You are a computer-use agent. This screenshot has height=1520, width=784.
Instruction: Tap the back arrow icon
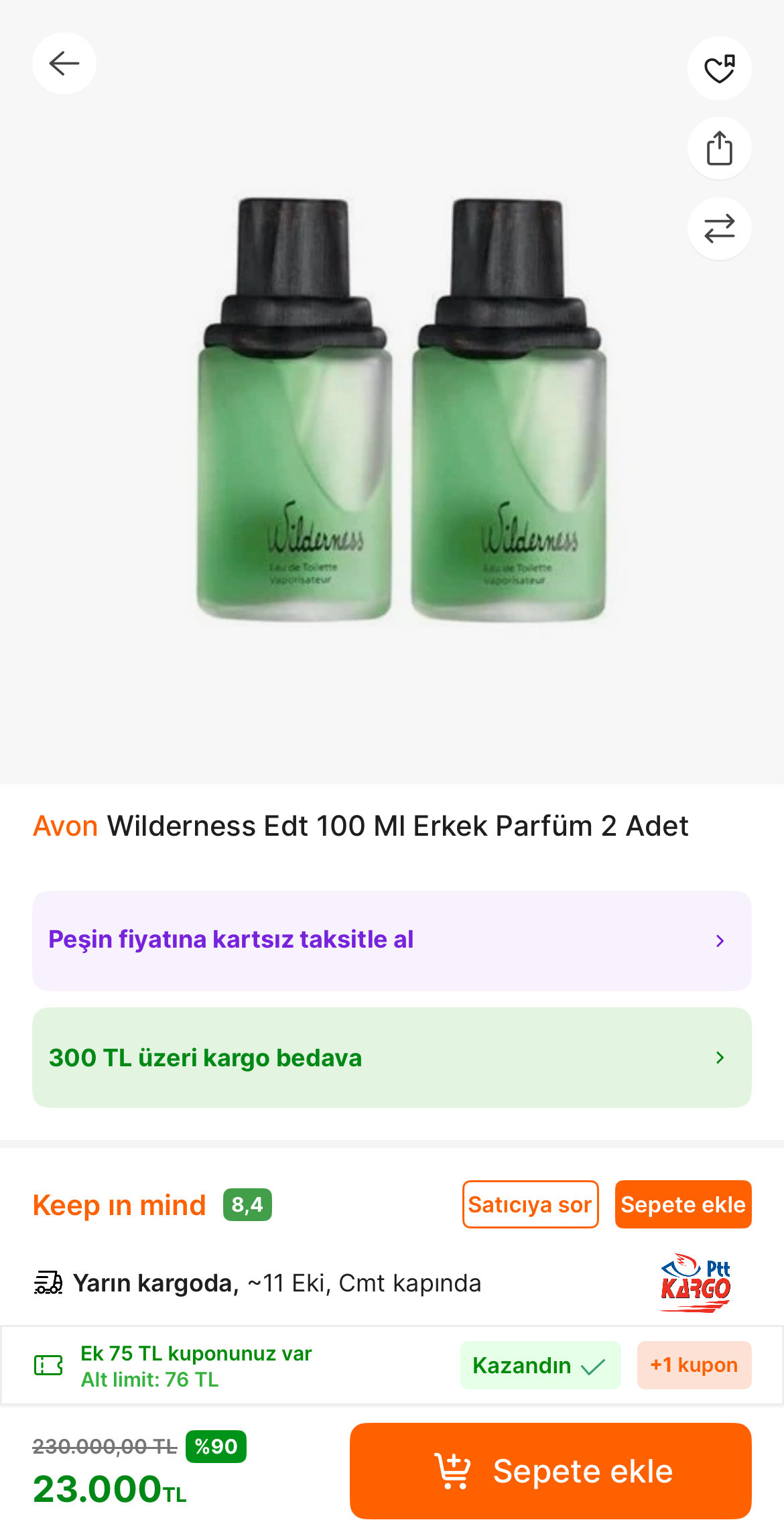pos(64,64)
